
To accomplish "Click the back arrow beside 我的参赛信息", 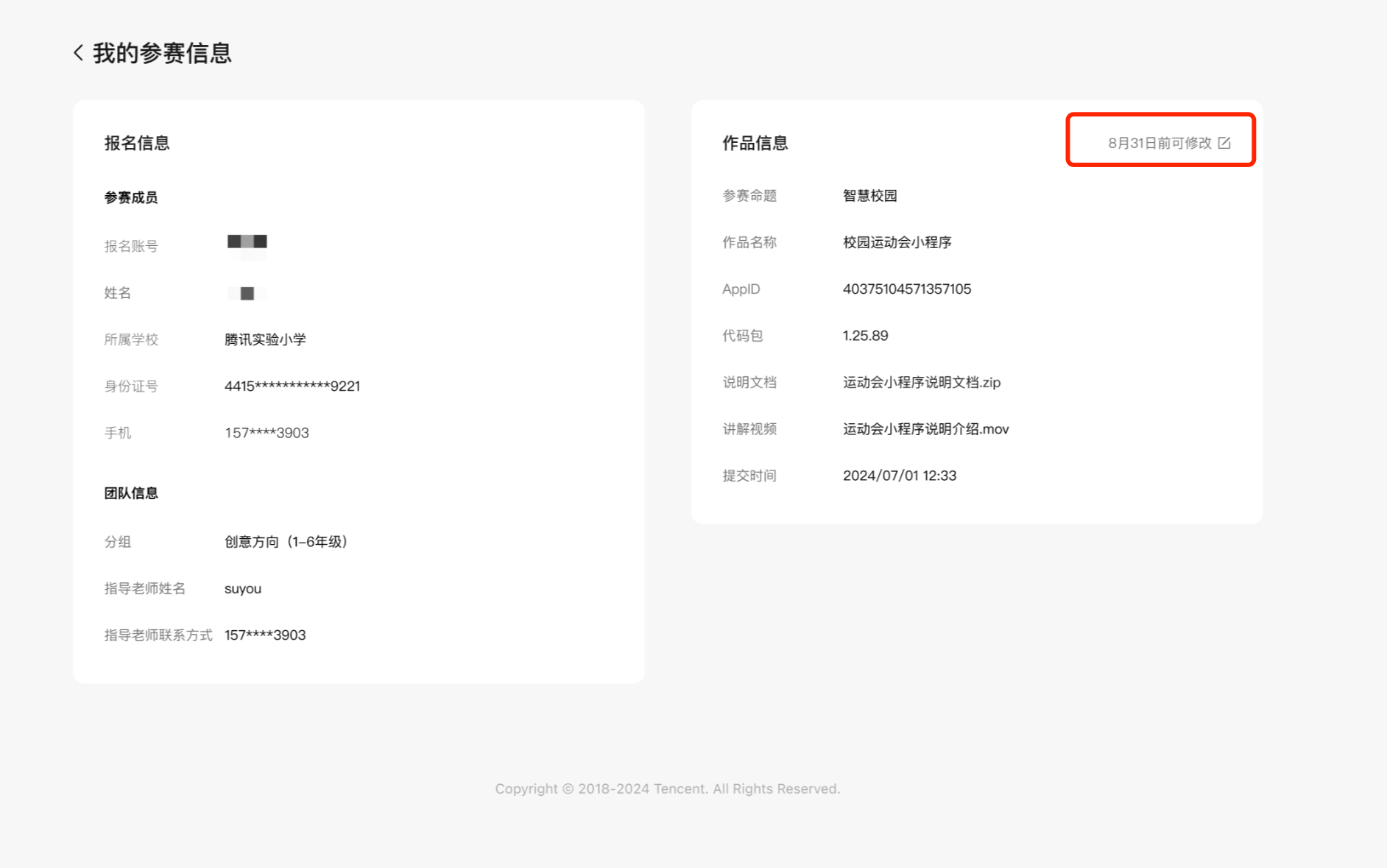I will coord(79,53).
